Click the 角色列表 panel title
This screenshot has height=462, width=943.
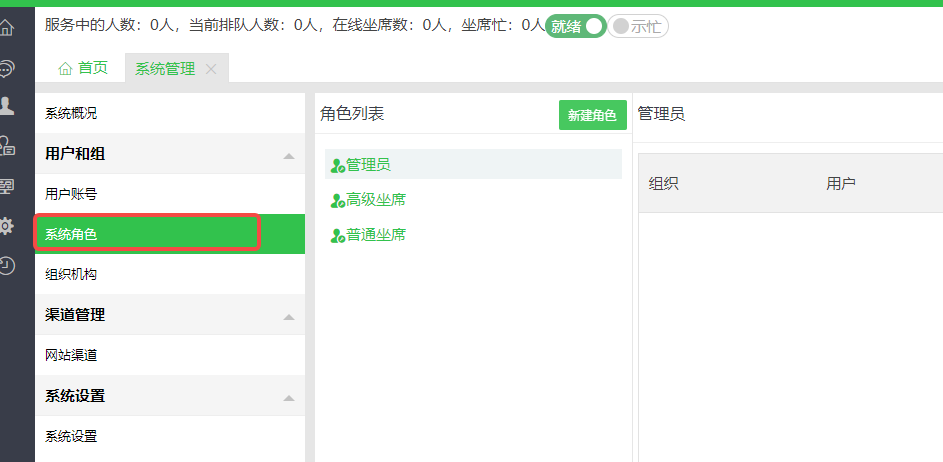[x=352, y=113]
